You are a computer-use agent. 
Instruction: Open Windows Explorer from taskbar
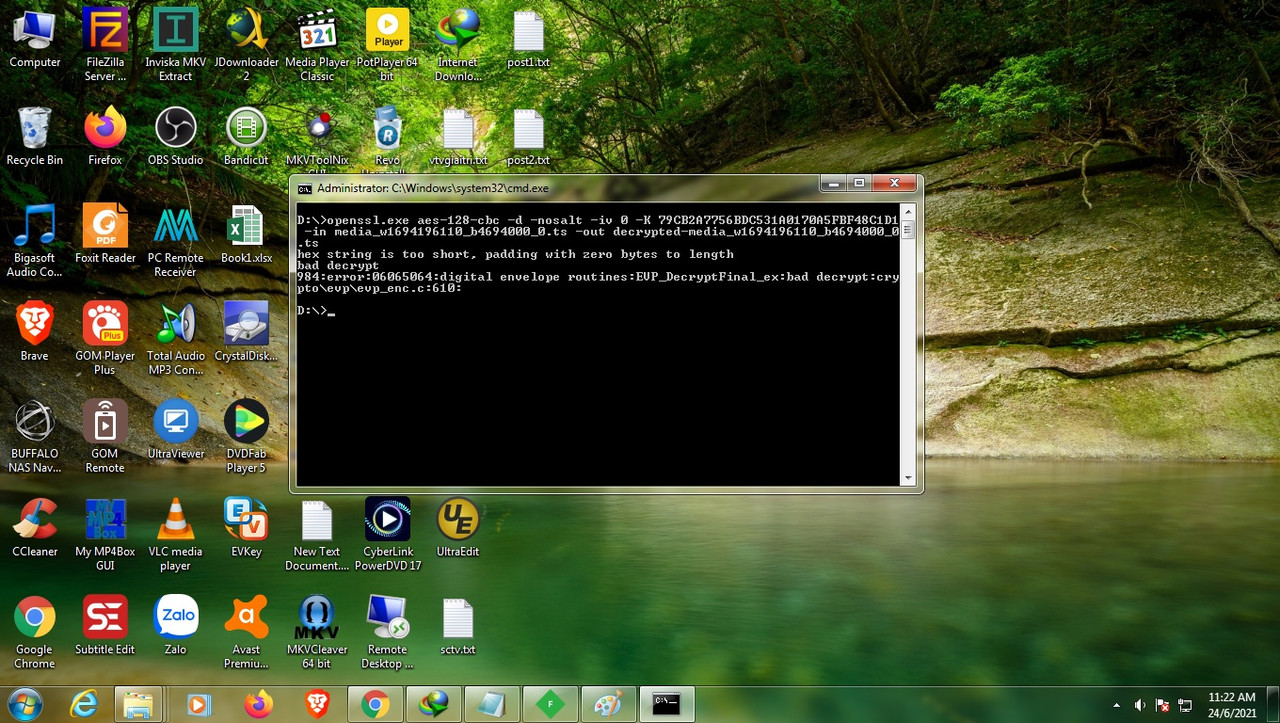coord(138,704)
